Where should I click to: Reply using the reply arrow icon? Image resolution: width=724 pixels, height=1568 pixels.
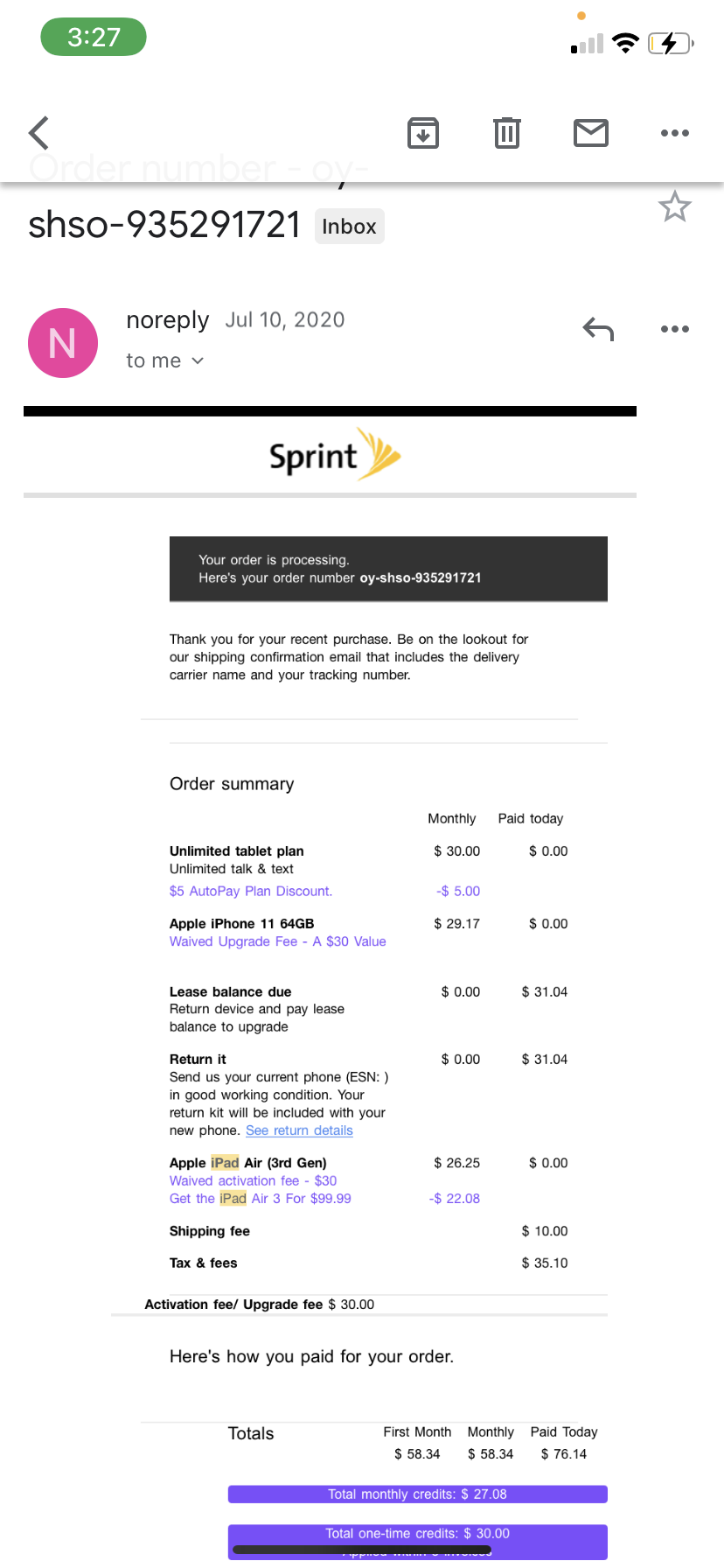(x=598, y=330)
